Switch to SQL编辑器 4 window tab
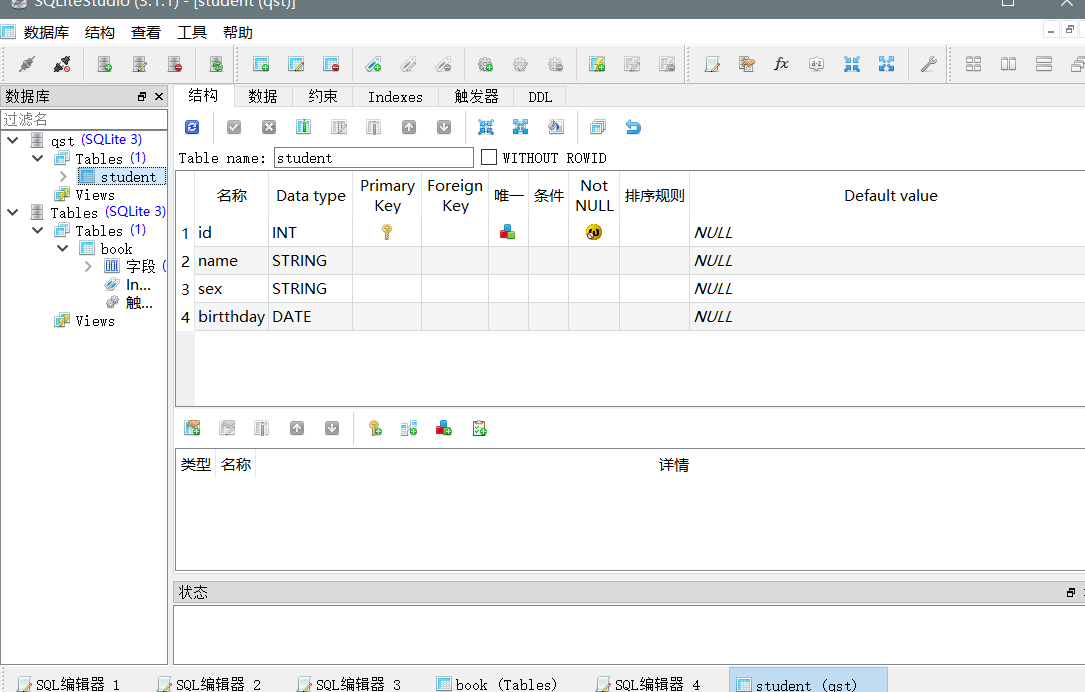 (x=648, y=684)
